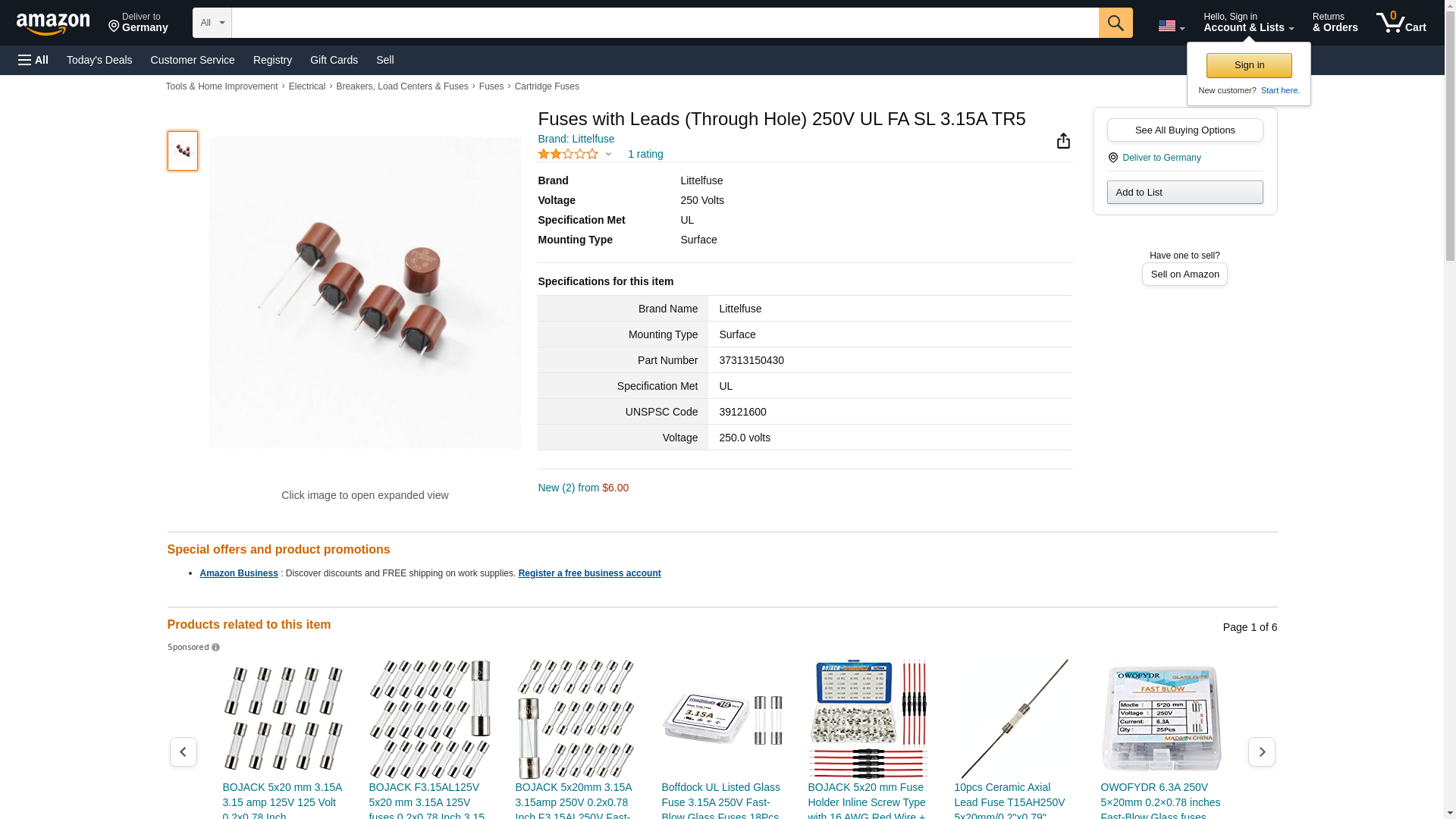This screenshot has height=819, width=1456.
Task: Go to next related products page arrow
Action: [1261, 752]
